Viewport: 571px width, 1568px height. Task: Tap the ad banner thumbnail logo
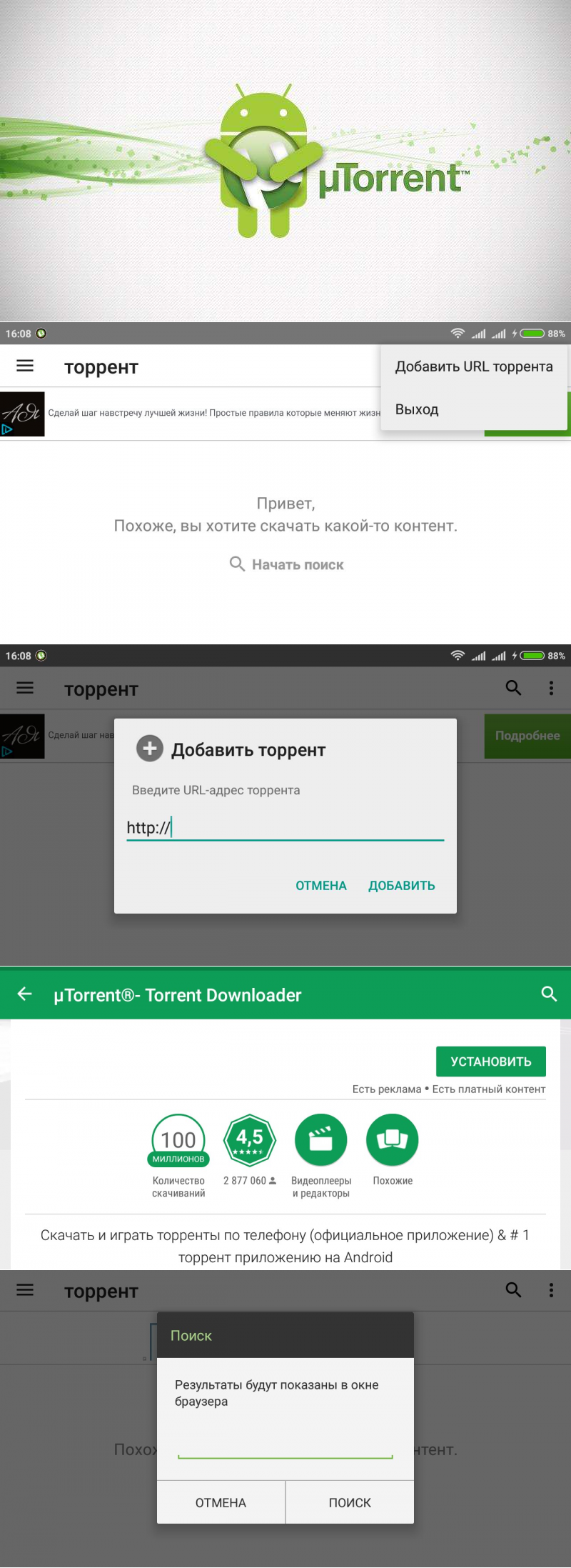click(22, 414)
